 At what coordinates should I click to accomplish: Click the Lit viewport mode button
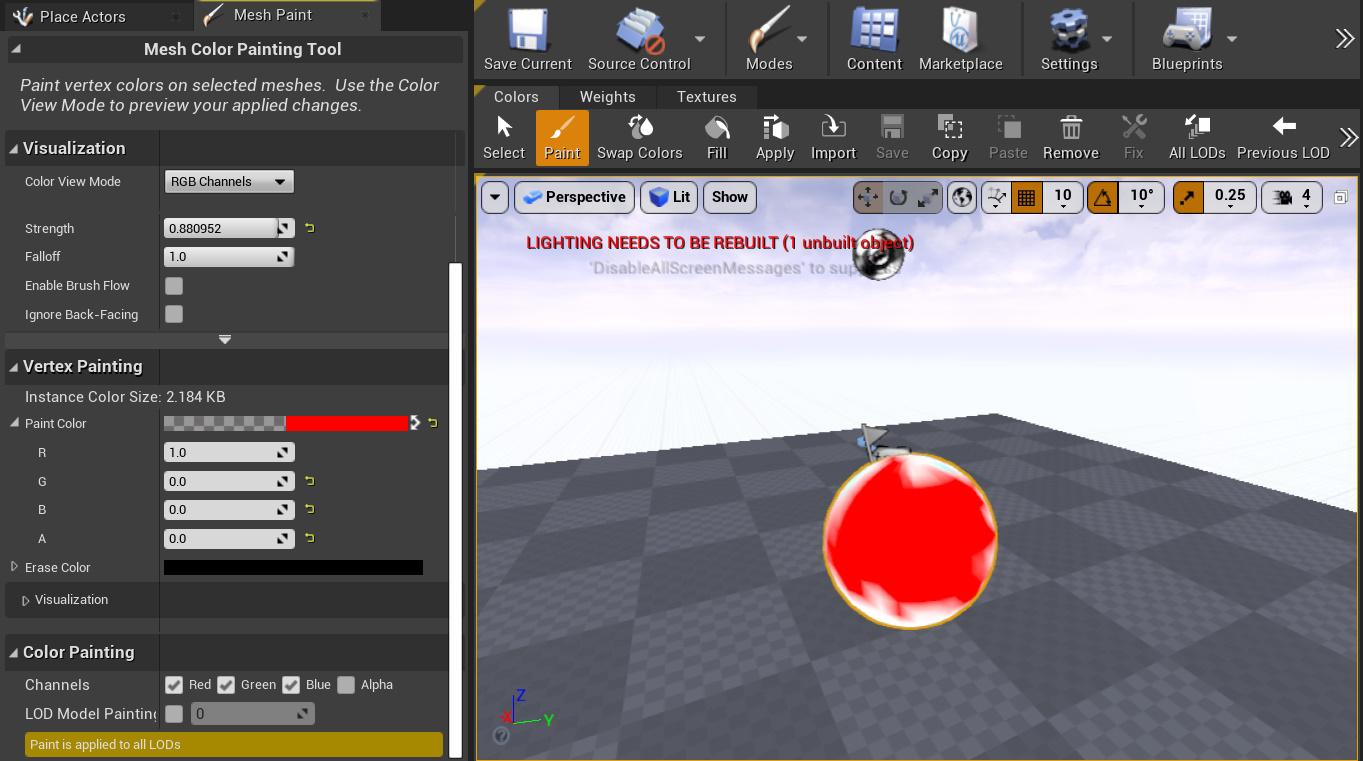(x=668, y=197)
